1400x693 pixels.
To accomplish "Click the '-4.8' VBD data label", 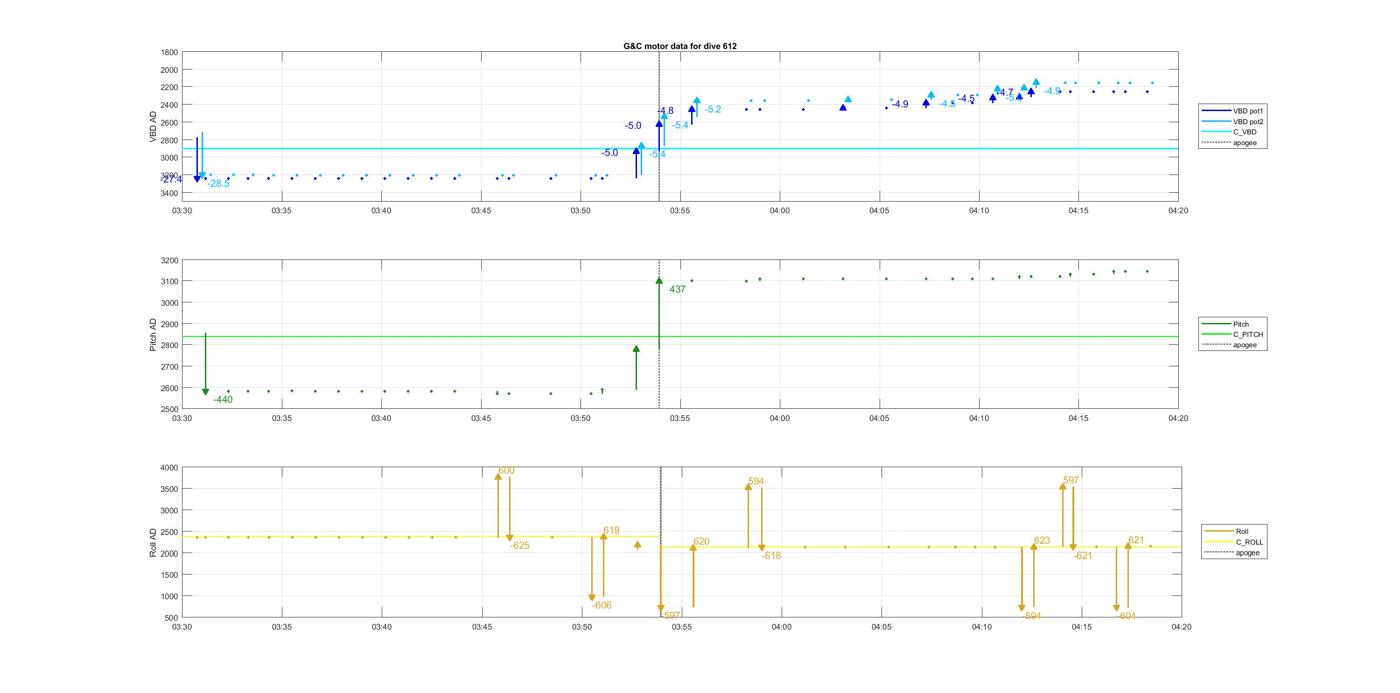I will pos(665,111).
